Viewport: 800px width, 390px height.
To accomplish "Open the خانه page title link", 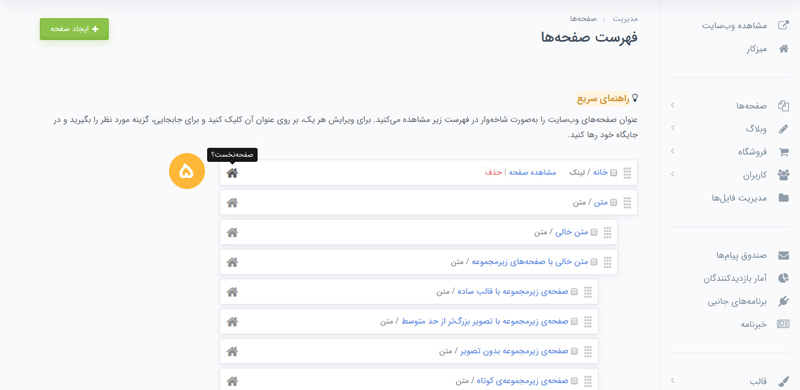I will pos(601,173).
